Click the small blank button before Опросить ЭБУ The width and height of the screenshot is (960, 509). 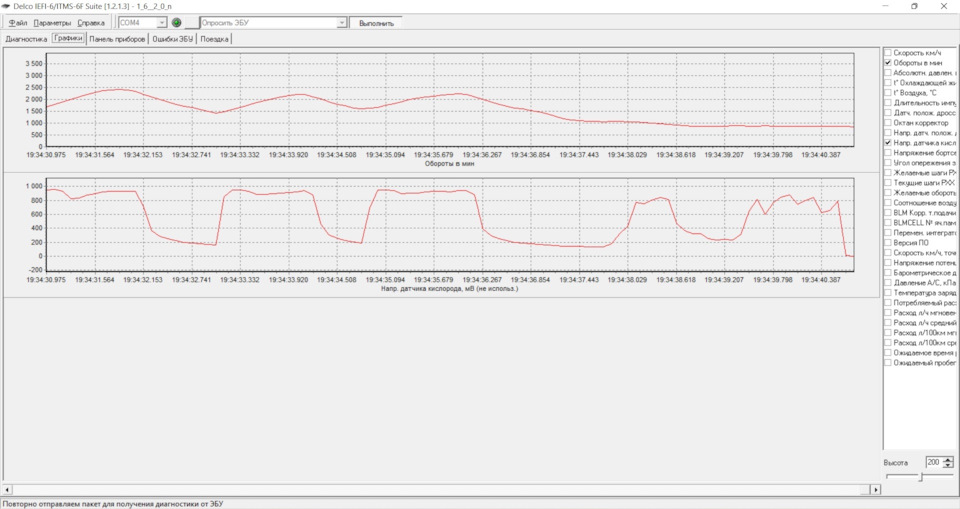(x=192, y=23)
